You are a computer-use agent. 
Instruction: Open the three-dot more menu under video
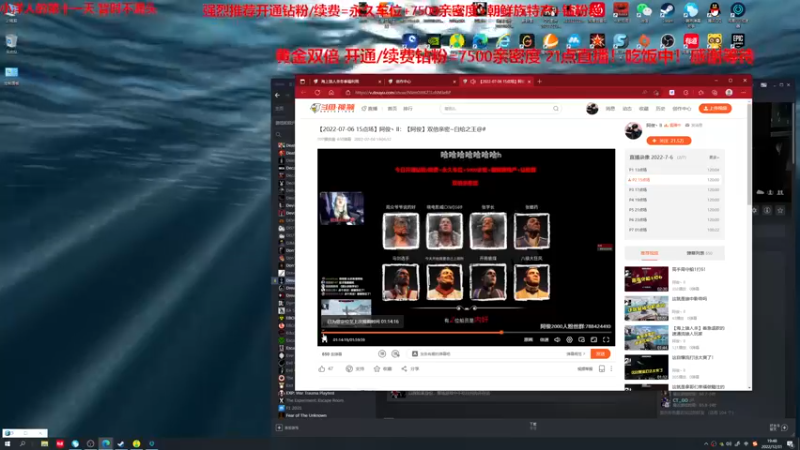pyautogui.click(x=611, y=368)
